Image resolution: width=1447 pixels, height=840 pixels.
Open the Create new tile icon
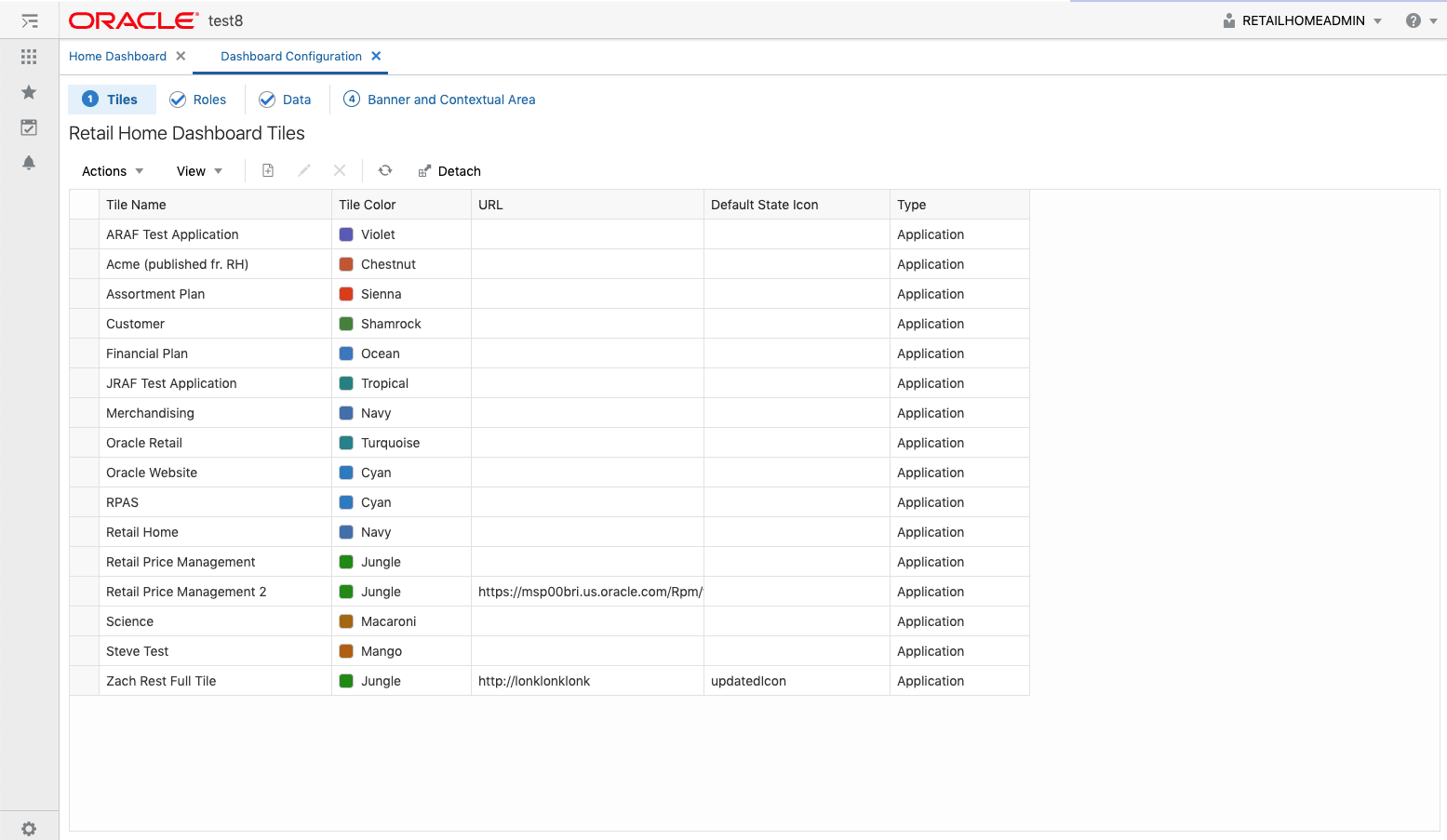click(267, 171)
